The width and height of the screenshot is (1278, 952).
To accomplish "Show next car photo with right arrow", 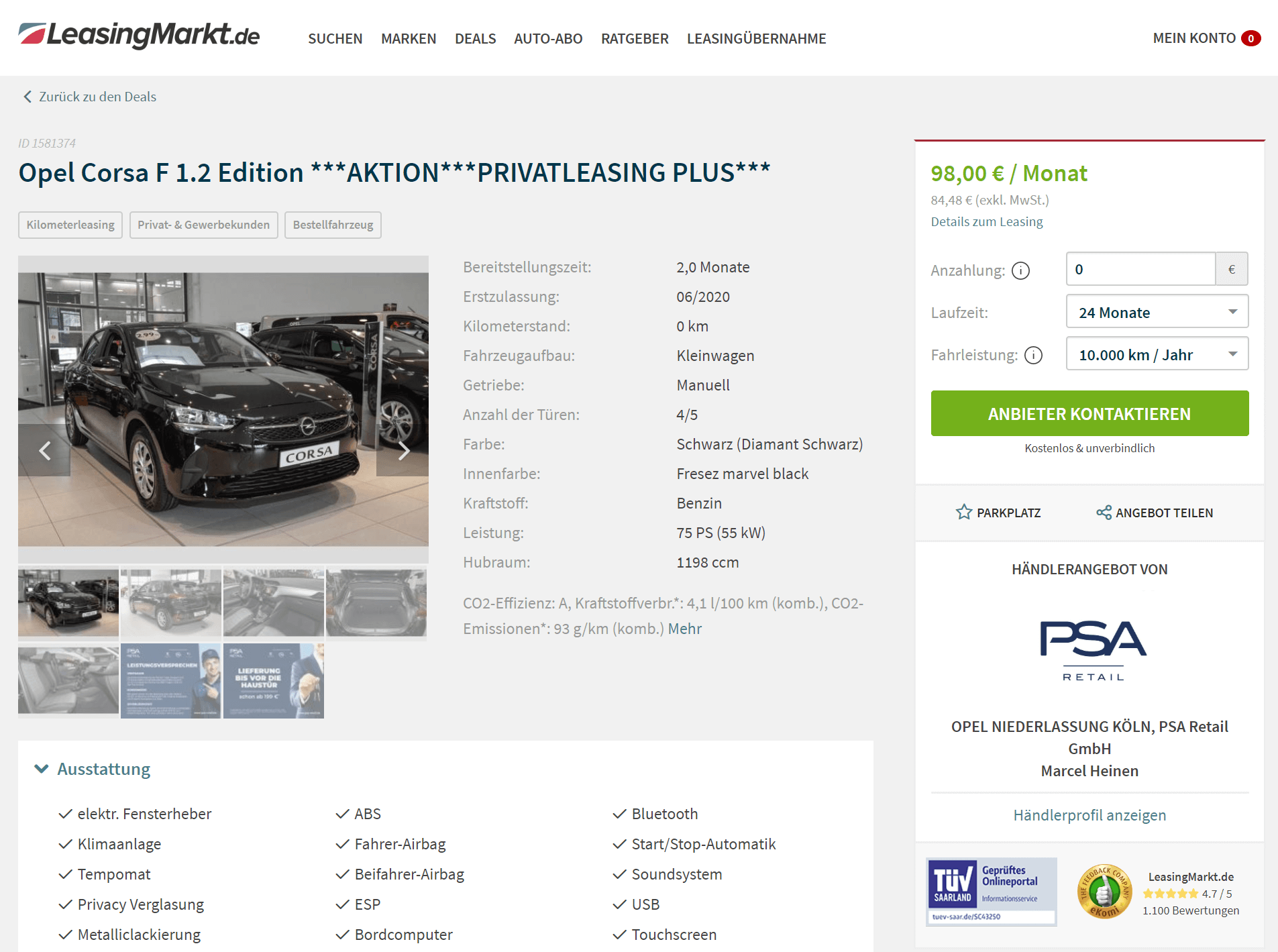I will [403, 450].
